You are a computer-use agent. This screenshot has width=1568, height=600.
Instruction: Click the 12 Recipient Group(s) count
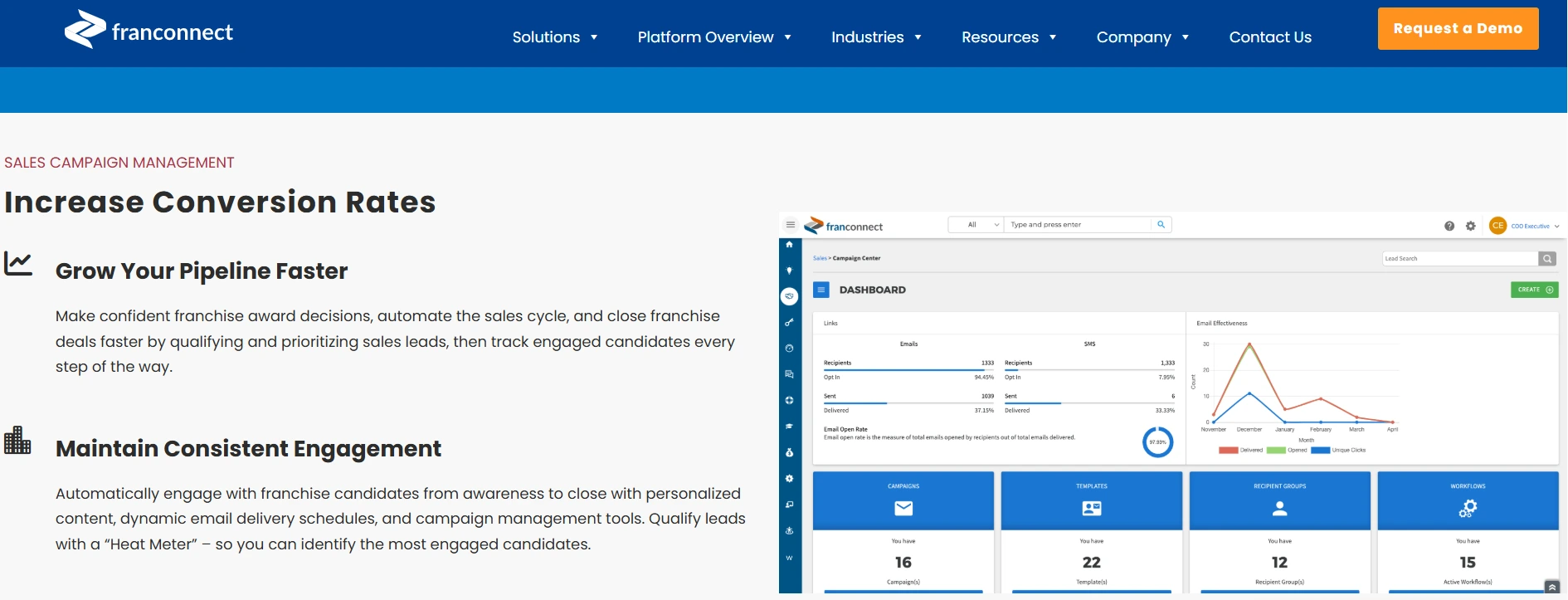coord(1280,563)
